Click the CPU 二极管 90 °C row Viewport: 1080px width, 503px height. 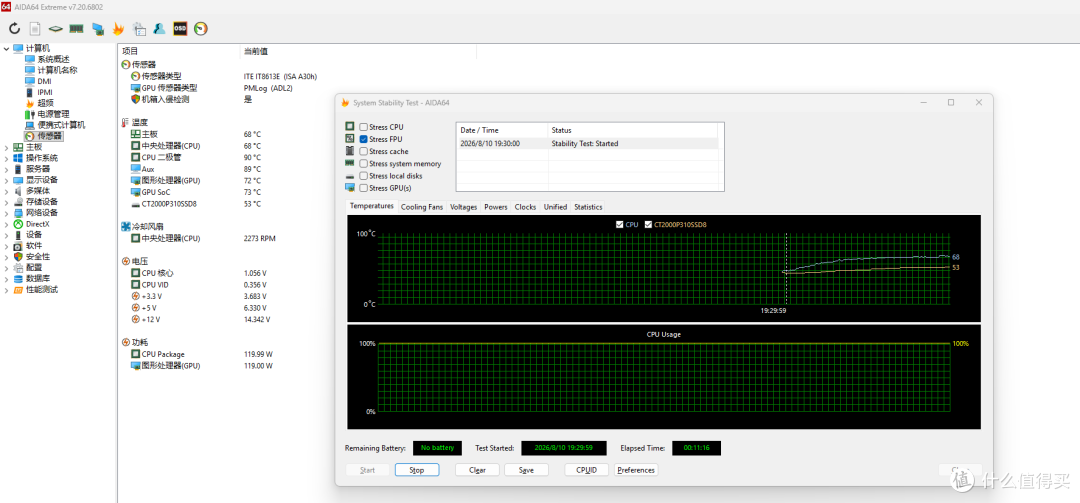pos(196,157)
